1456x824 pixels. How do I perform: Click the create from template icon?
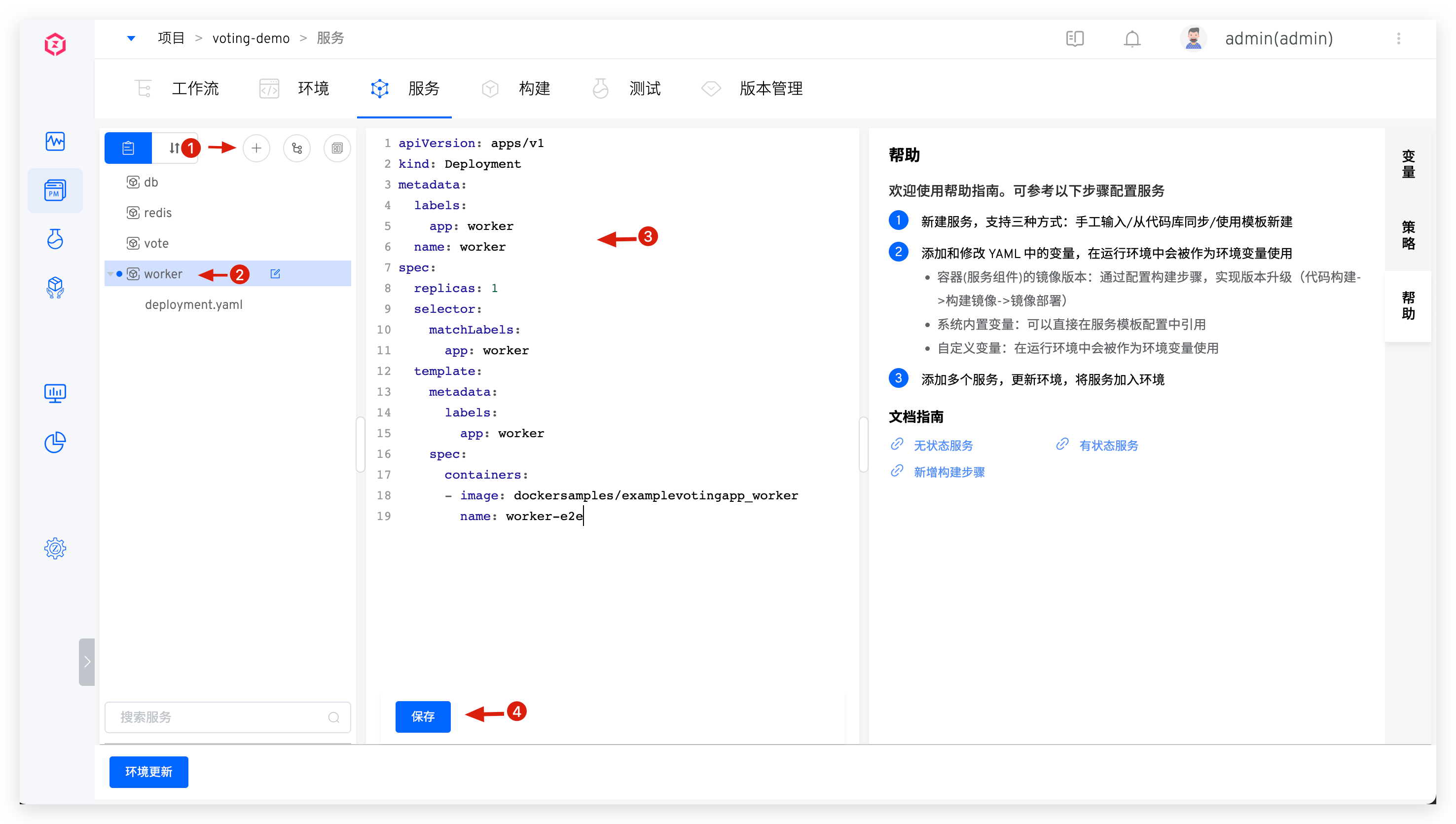coord(337,149)
